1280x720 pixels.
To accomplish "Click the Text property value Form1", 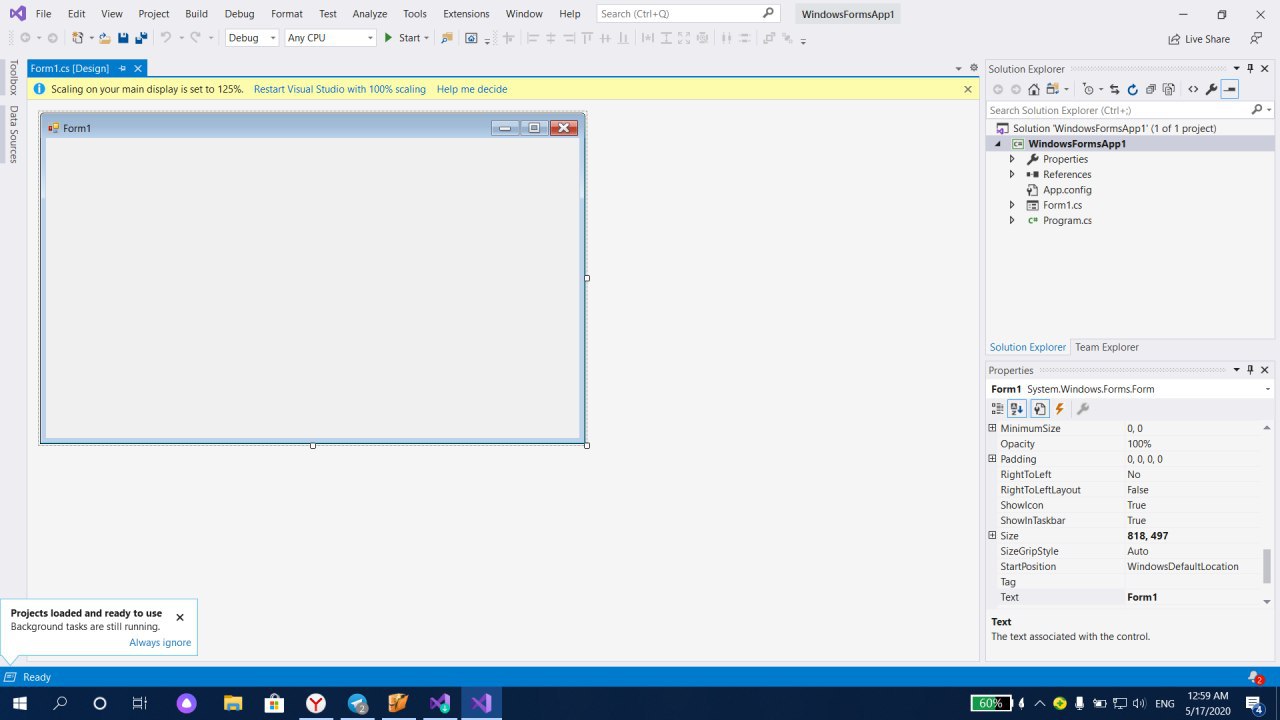I will [x=1192, y=597].
